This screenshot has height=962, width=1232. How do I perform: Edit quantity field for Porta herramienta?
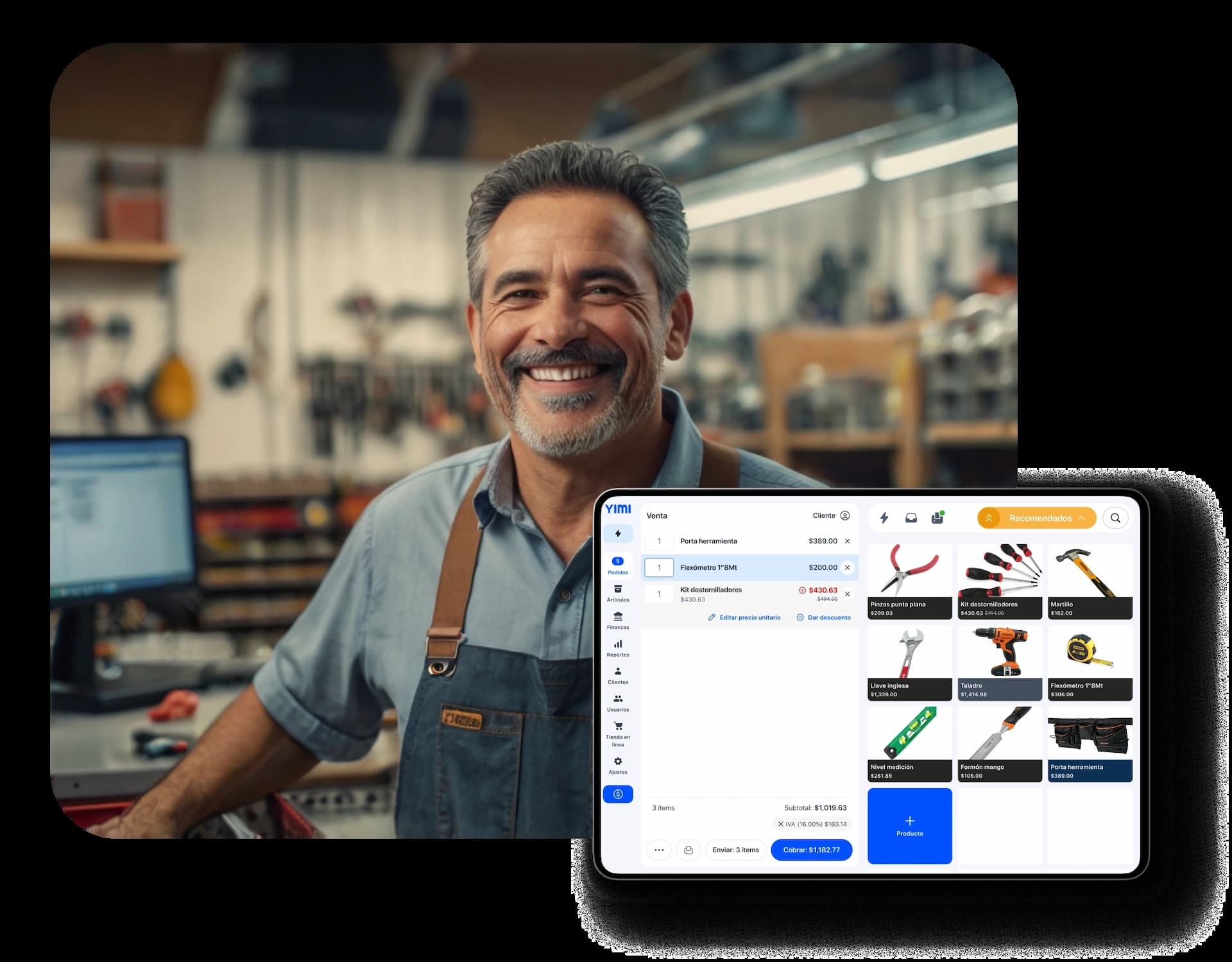click(x=659, y=541)
